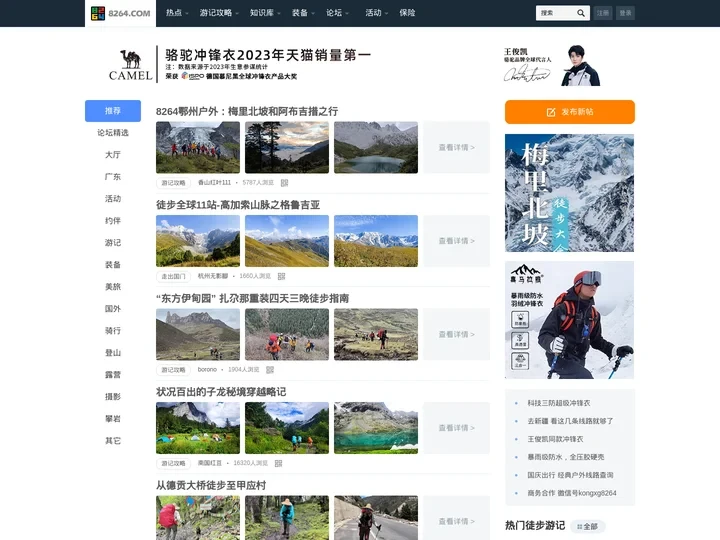Click the edit icon in 发布新帖 button
Viewport: 720px width, 540px height.
(551, 112)
